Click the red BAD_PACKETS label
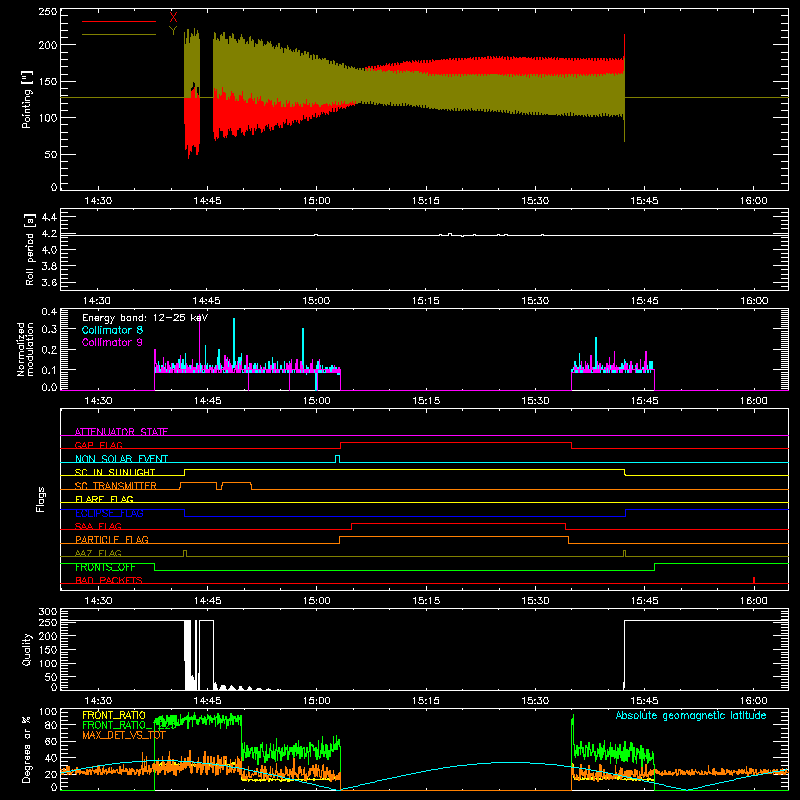 [109, 580]
